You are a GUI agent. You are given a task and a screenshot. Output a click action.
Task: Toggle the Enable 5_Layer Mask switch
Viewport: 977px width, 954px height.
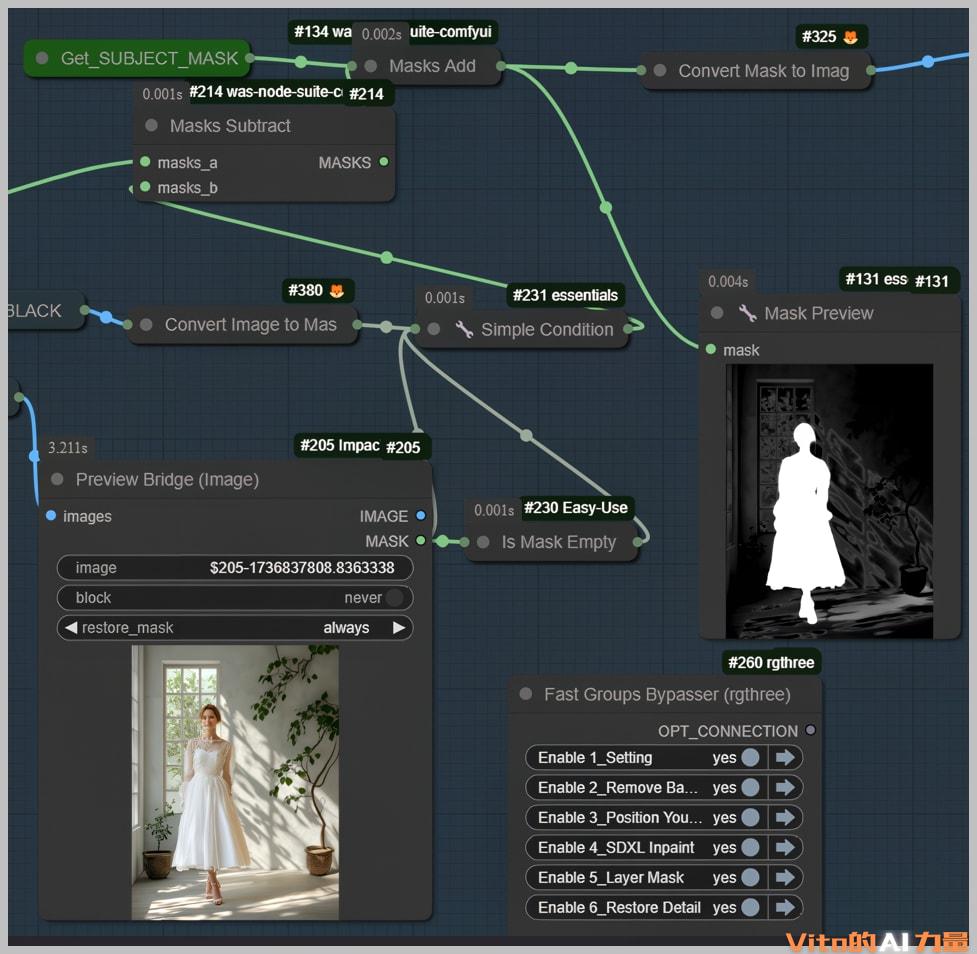[751, 877]
